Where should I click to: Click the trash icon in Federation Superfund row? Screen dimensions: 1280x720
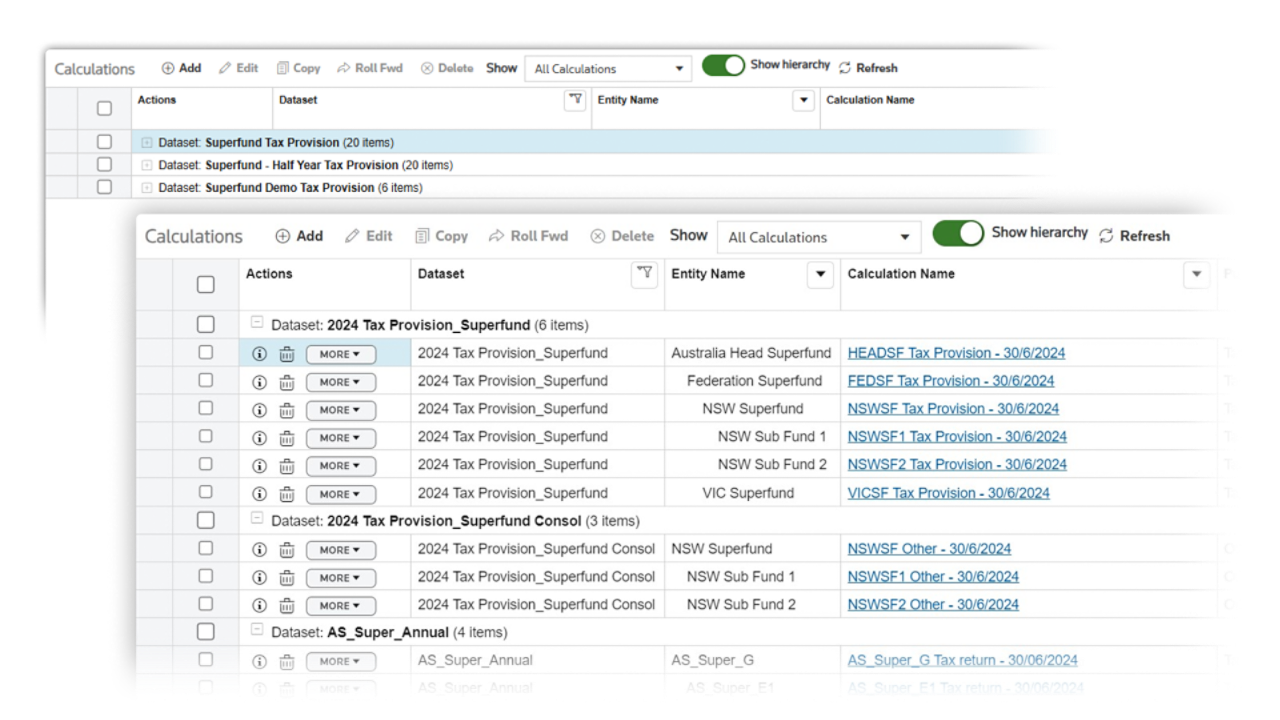tap(286, 382)
